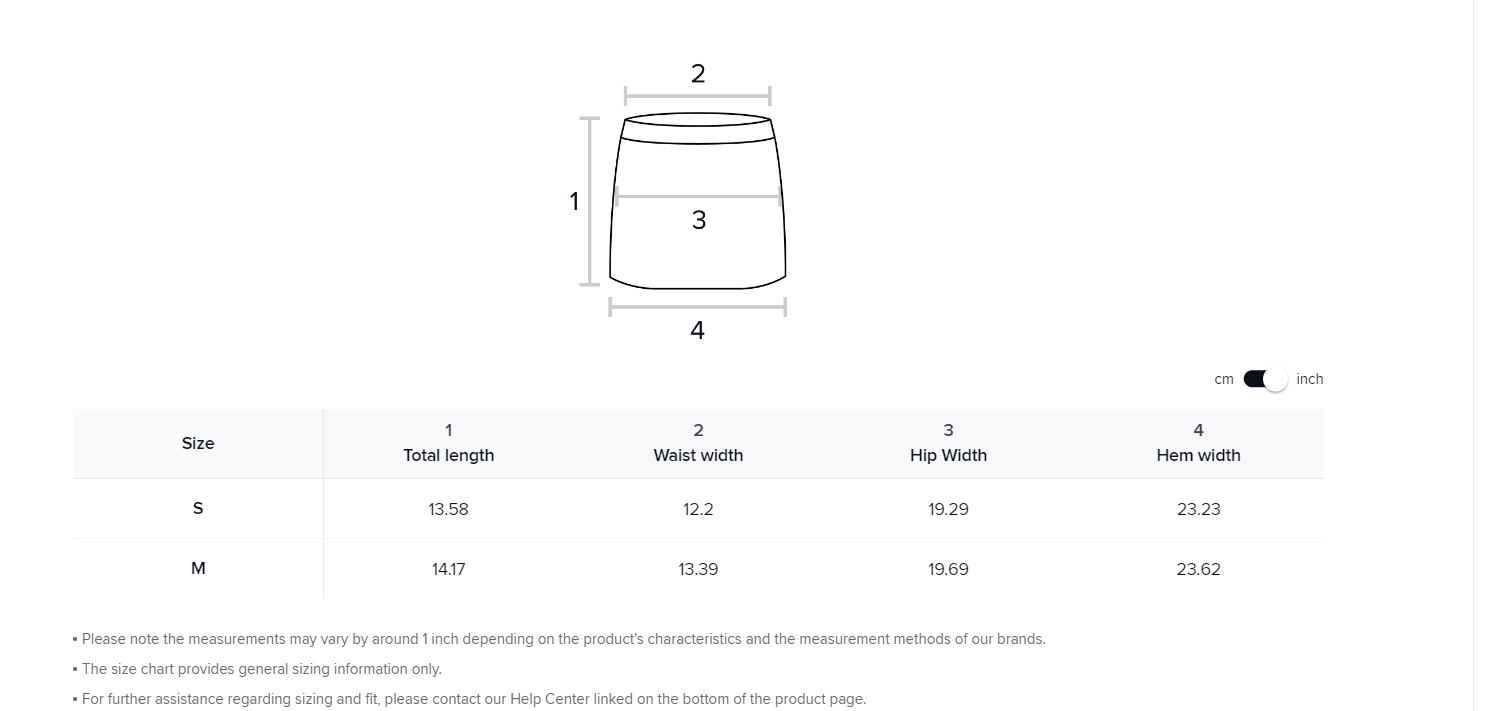Image resolution: width=1498 pixels, height=711 pixels.
Task: Click the 13.58 total length value
Action: (448, 509)
